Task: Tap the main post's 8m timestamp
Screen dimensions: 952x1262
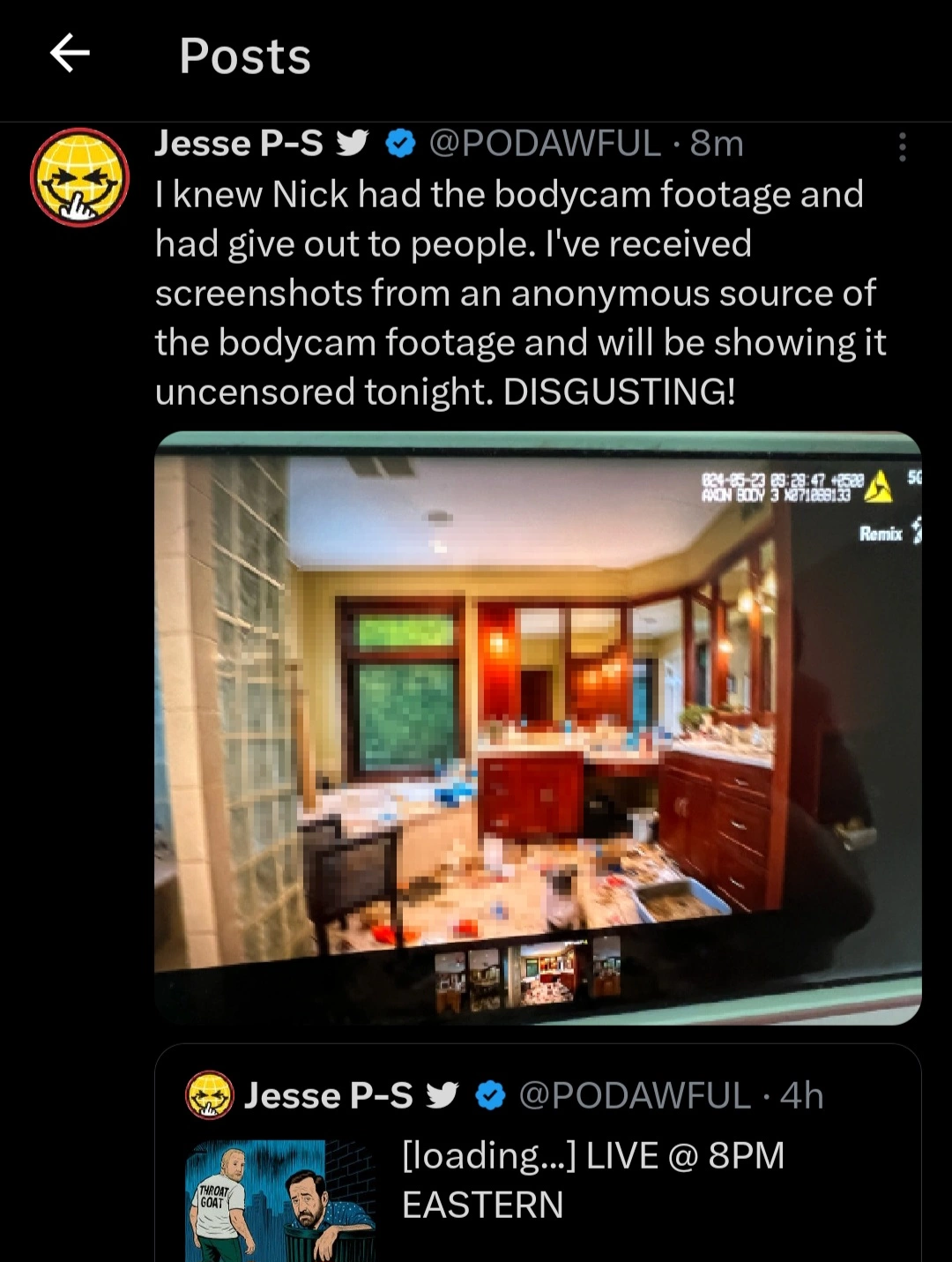Action: 717,144
